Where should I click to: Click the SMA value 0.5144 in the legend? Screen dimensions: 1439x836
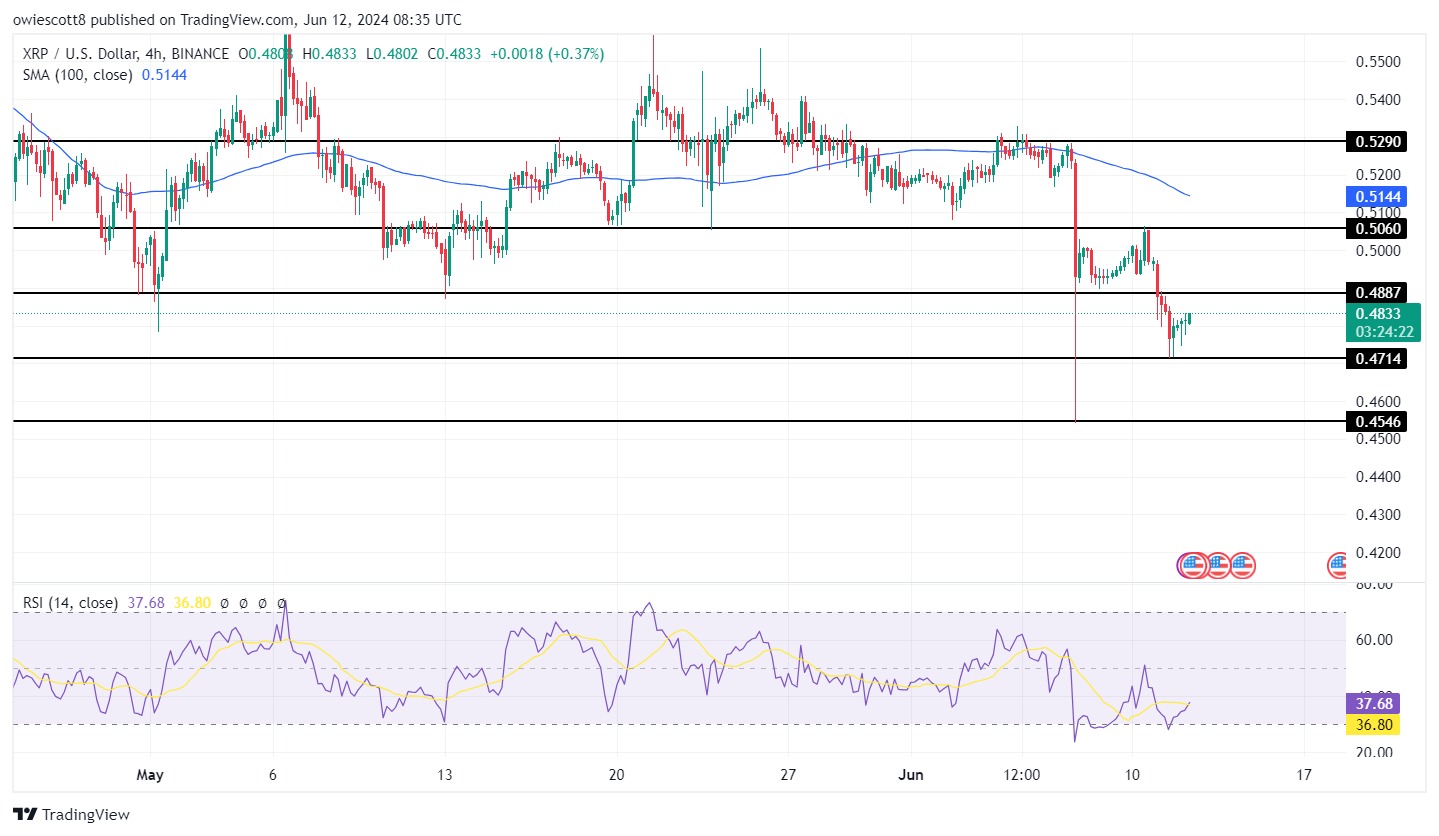[x=164, y=75]
